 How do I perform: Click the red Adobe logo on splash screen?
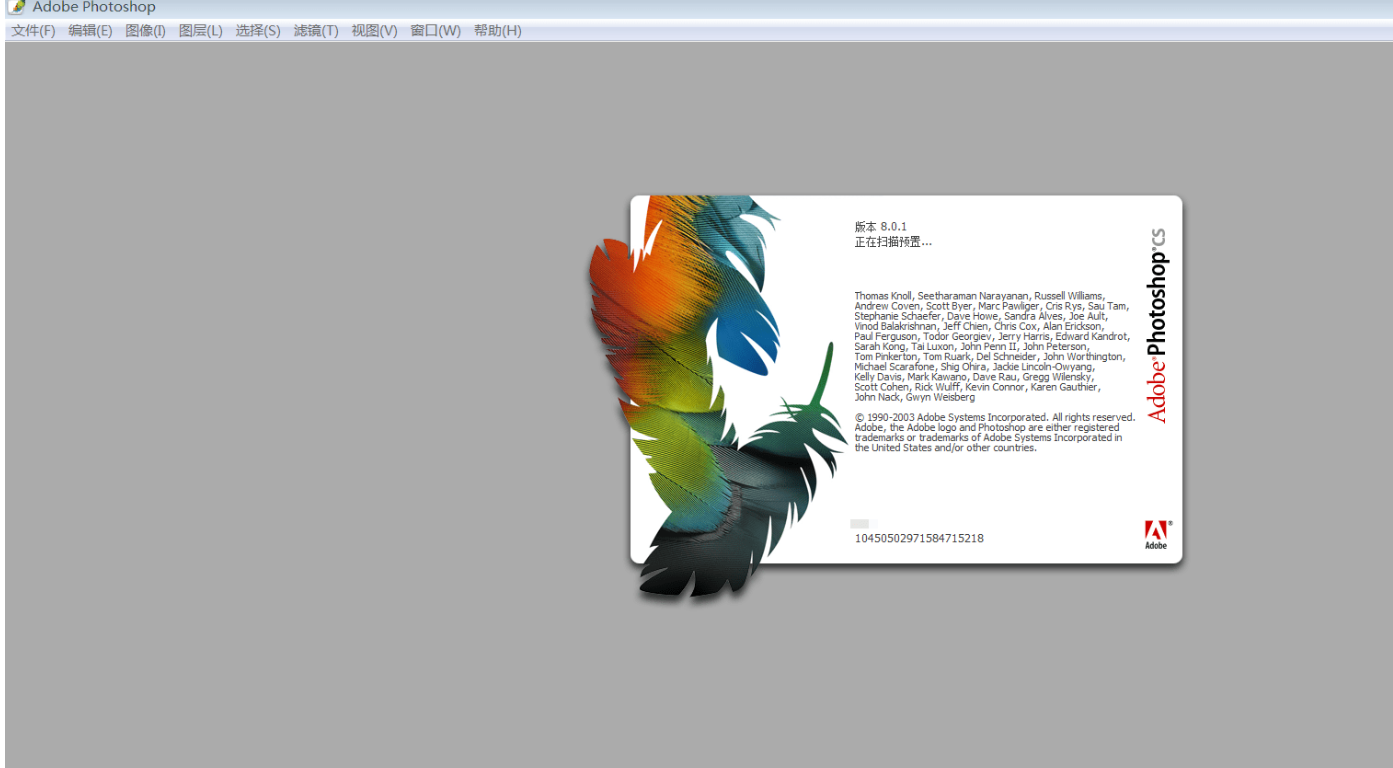(x=1156, y=534)
